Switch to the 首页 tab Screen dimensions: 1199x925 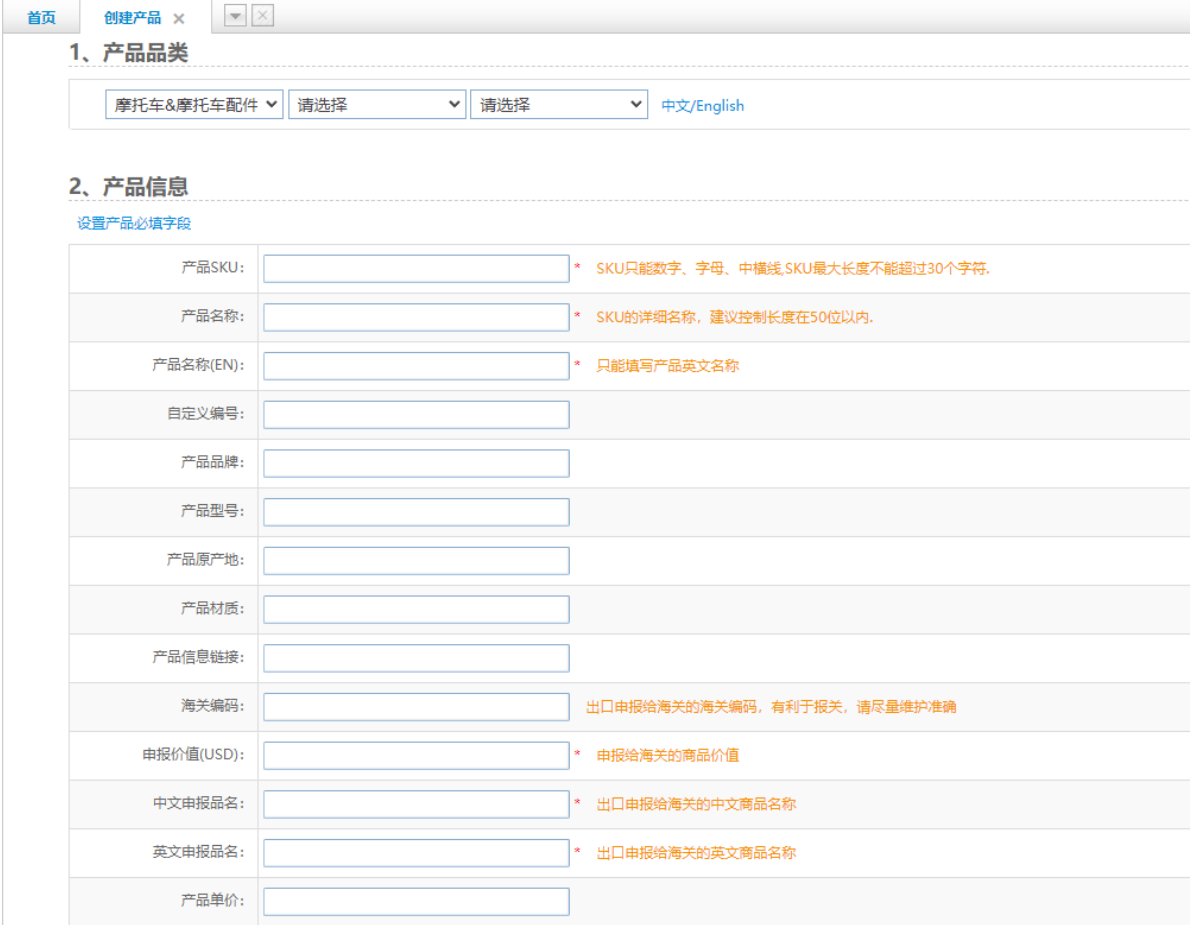click(x=41, y=18)
